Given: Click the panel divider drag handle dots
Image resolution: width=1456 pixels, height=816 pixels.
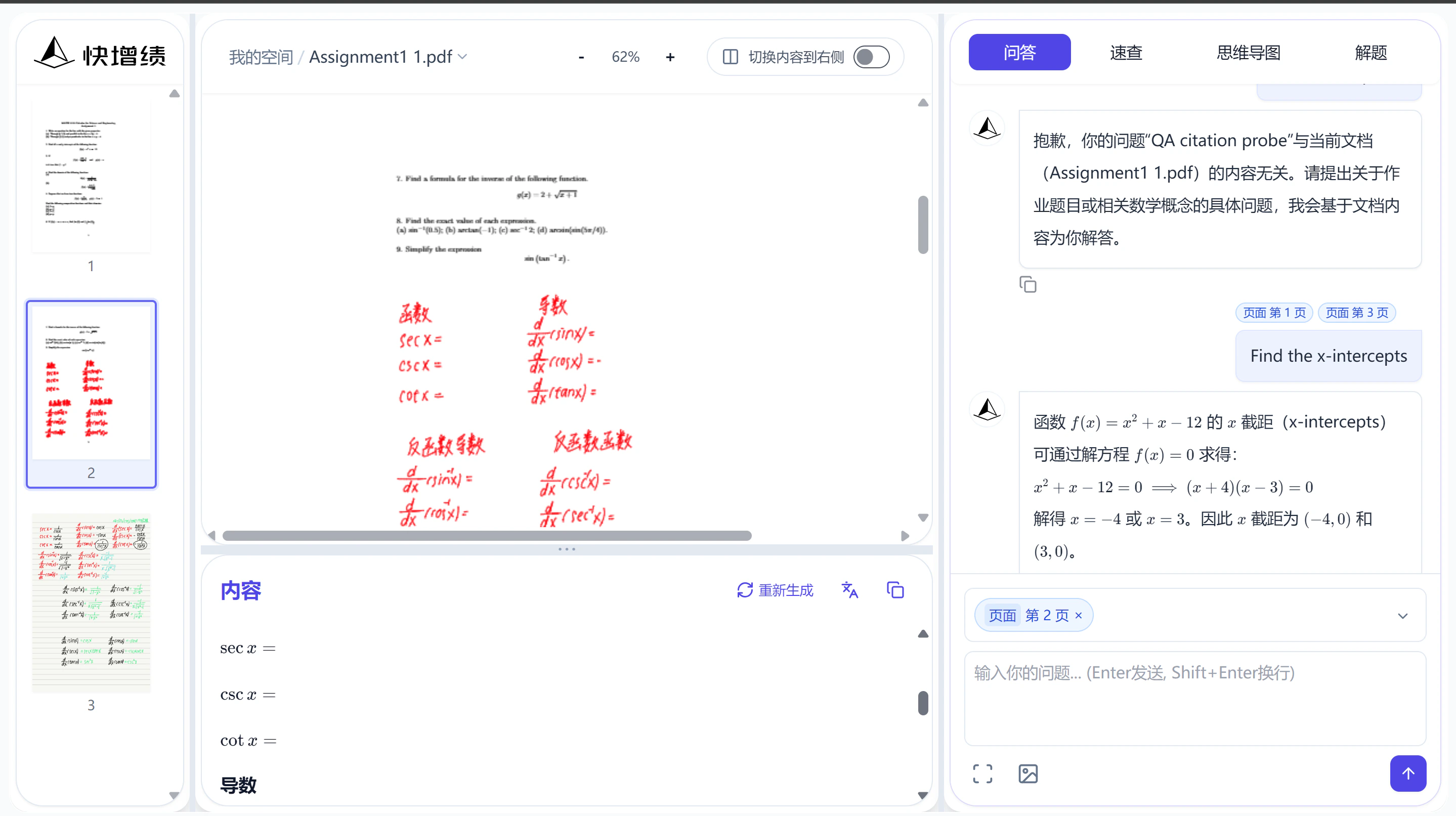Looking at the screenshot, I should coord(566,549).
